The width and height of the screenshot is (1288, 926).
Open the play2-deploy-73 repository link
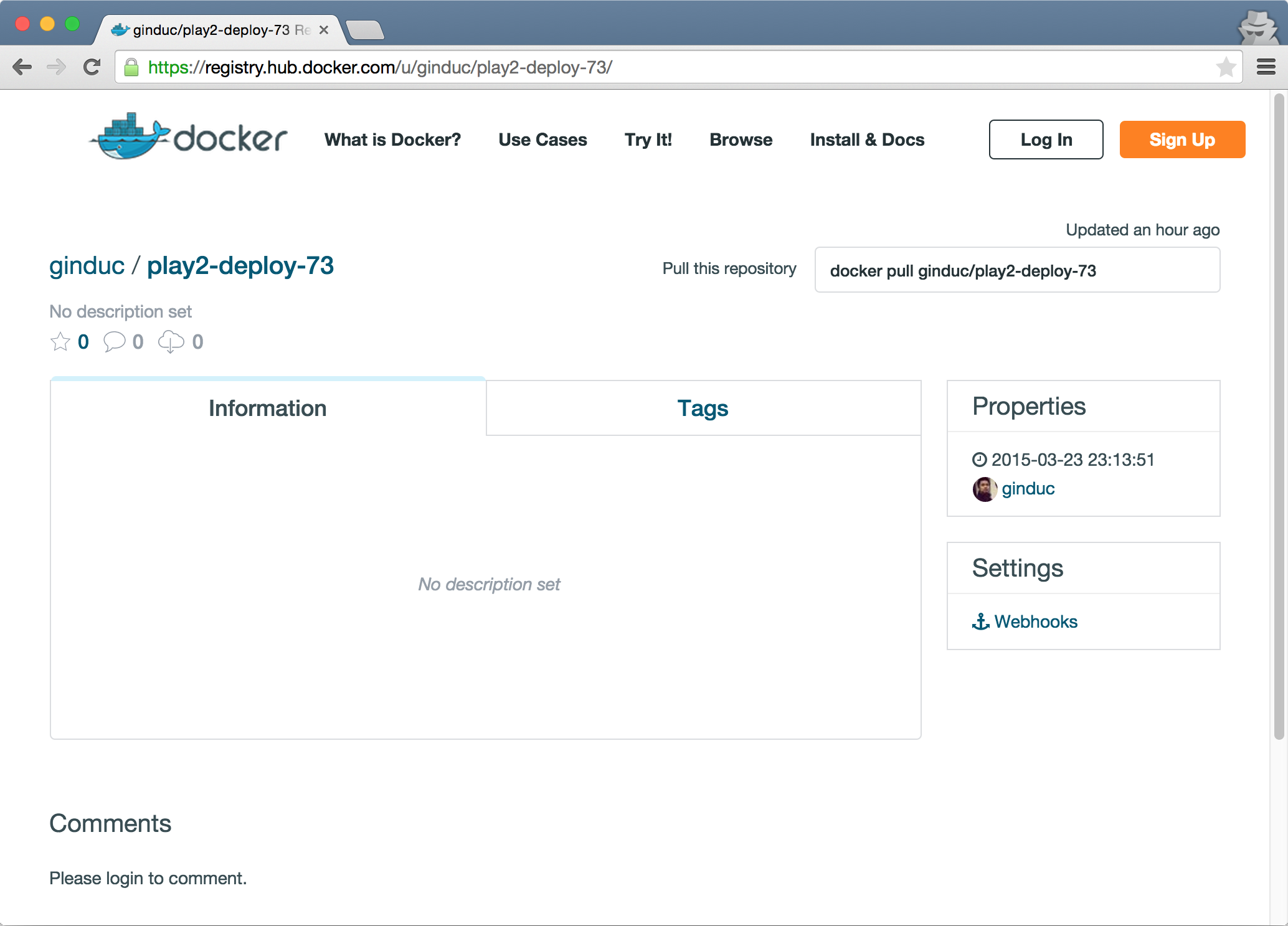tap(240, 265)
